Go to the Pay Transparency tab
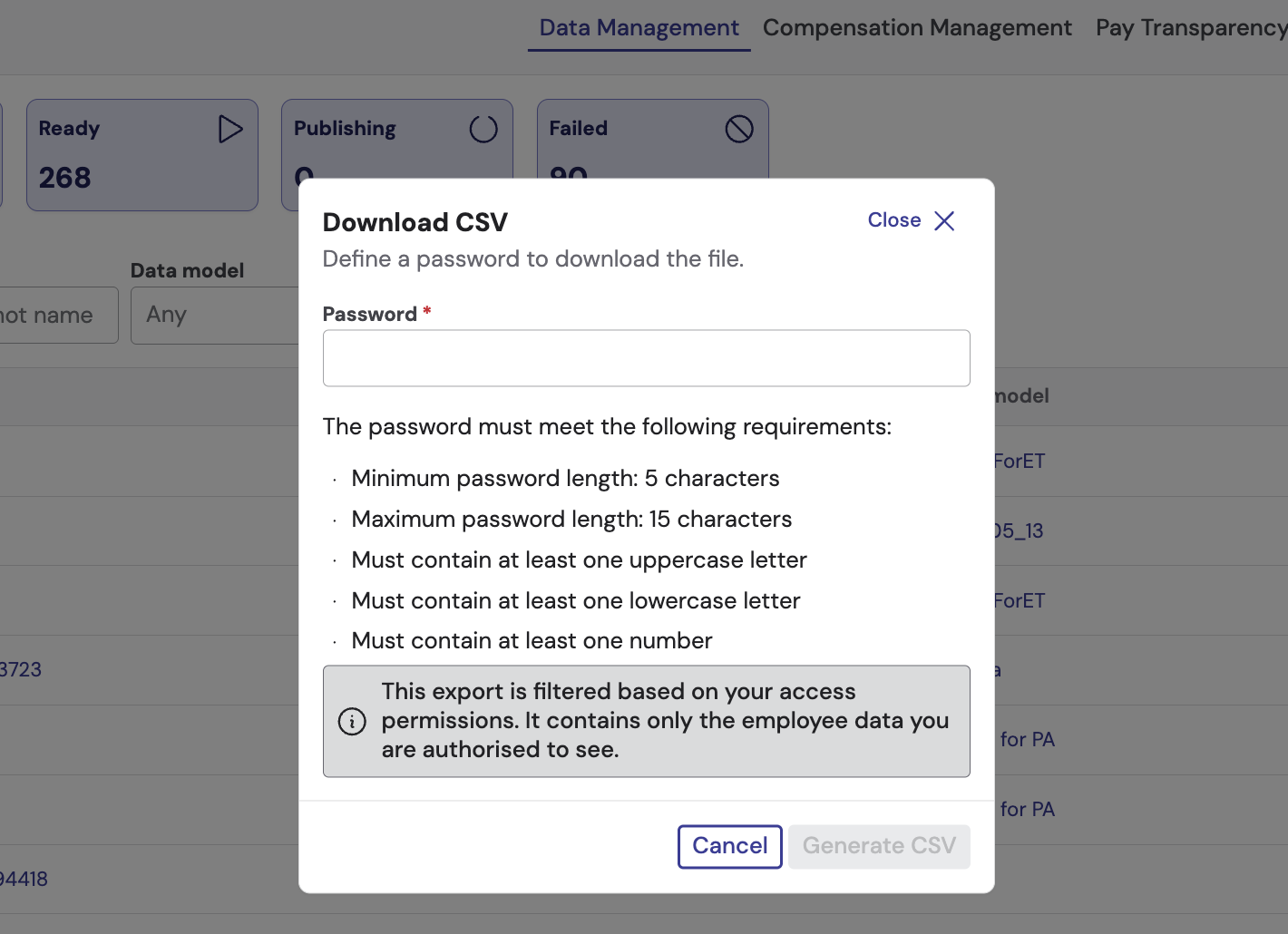 (1190, 28)
